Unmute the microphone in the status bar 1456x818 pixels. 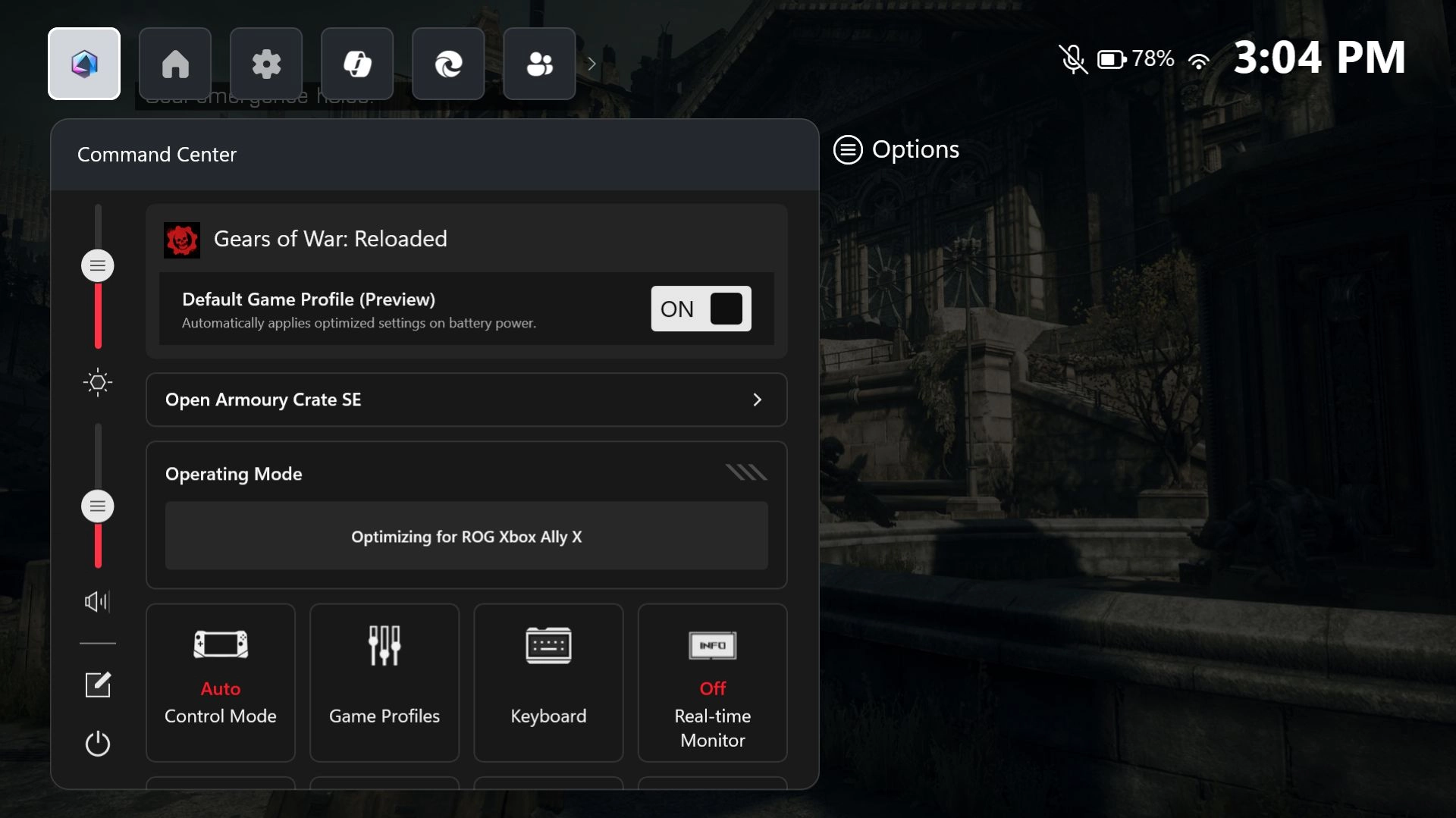pos(1072,58)
